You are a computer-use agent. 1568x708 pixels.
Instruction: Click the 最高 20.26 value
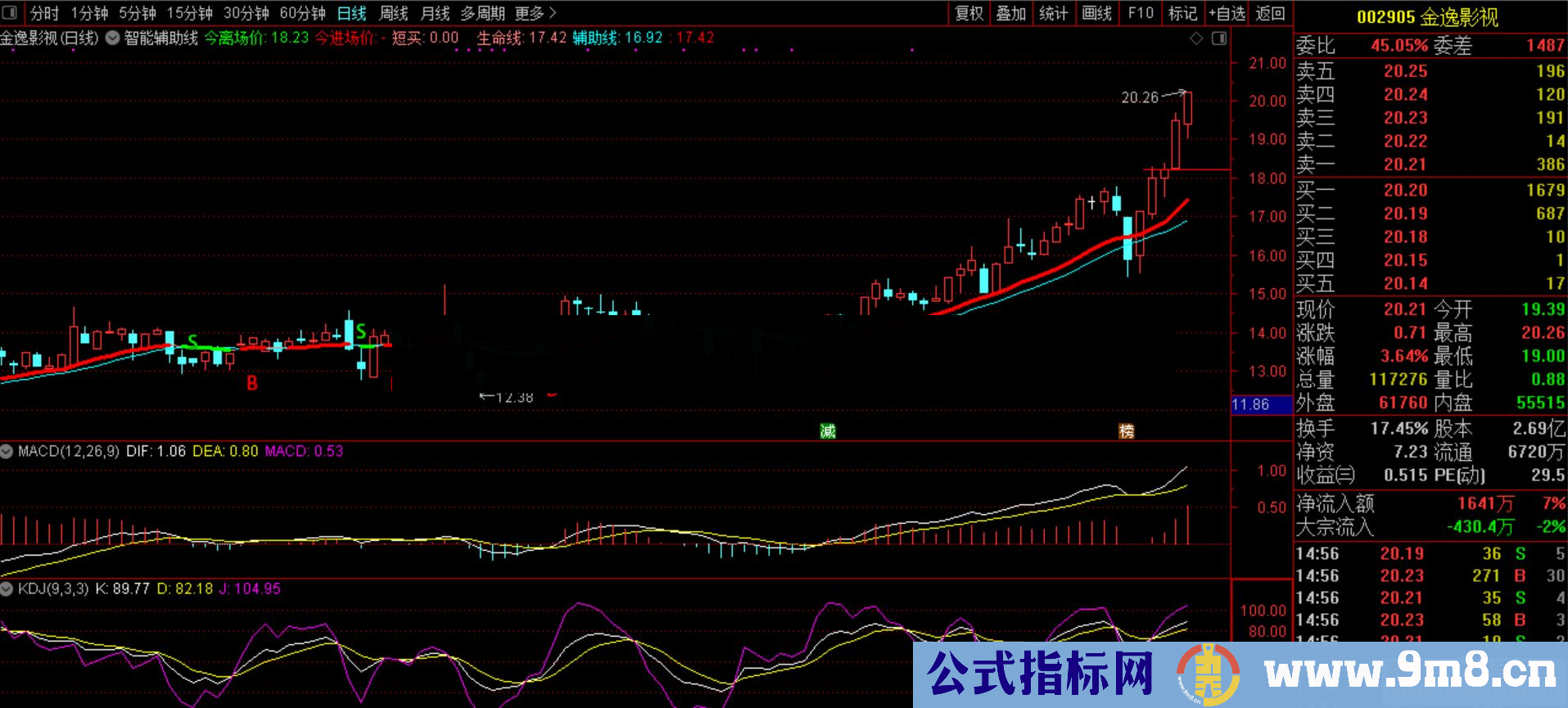1543,333
